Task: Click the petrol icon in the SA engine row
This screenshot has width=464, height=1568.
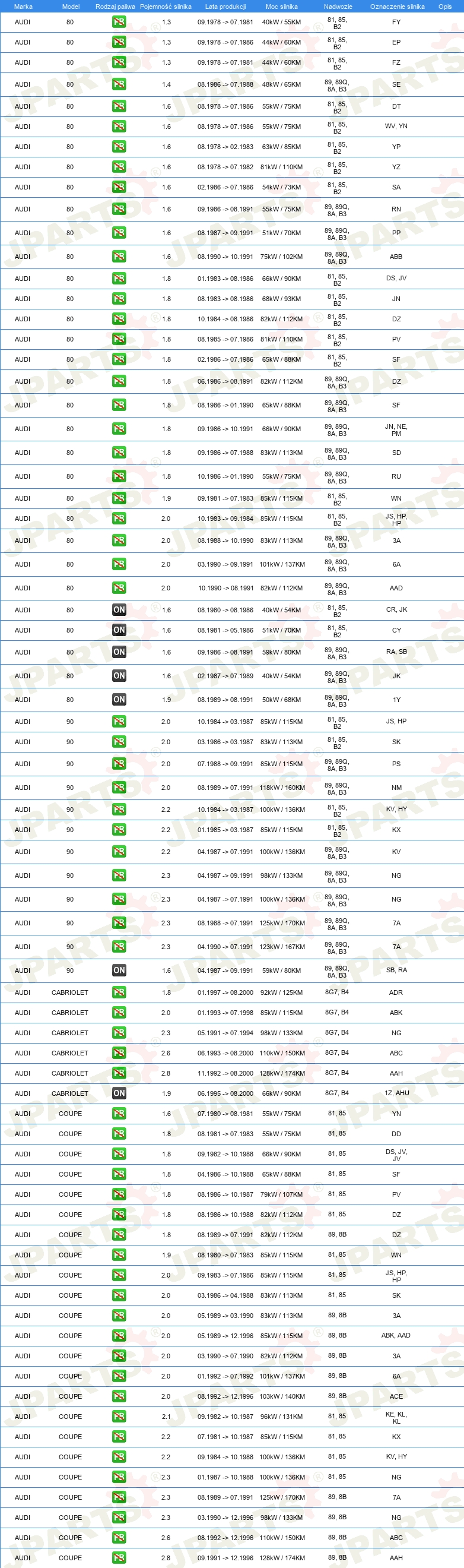Action: pos(119,187)
